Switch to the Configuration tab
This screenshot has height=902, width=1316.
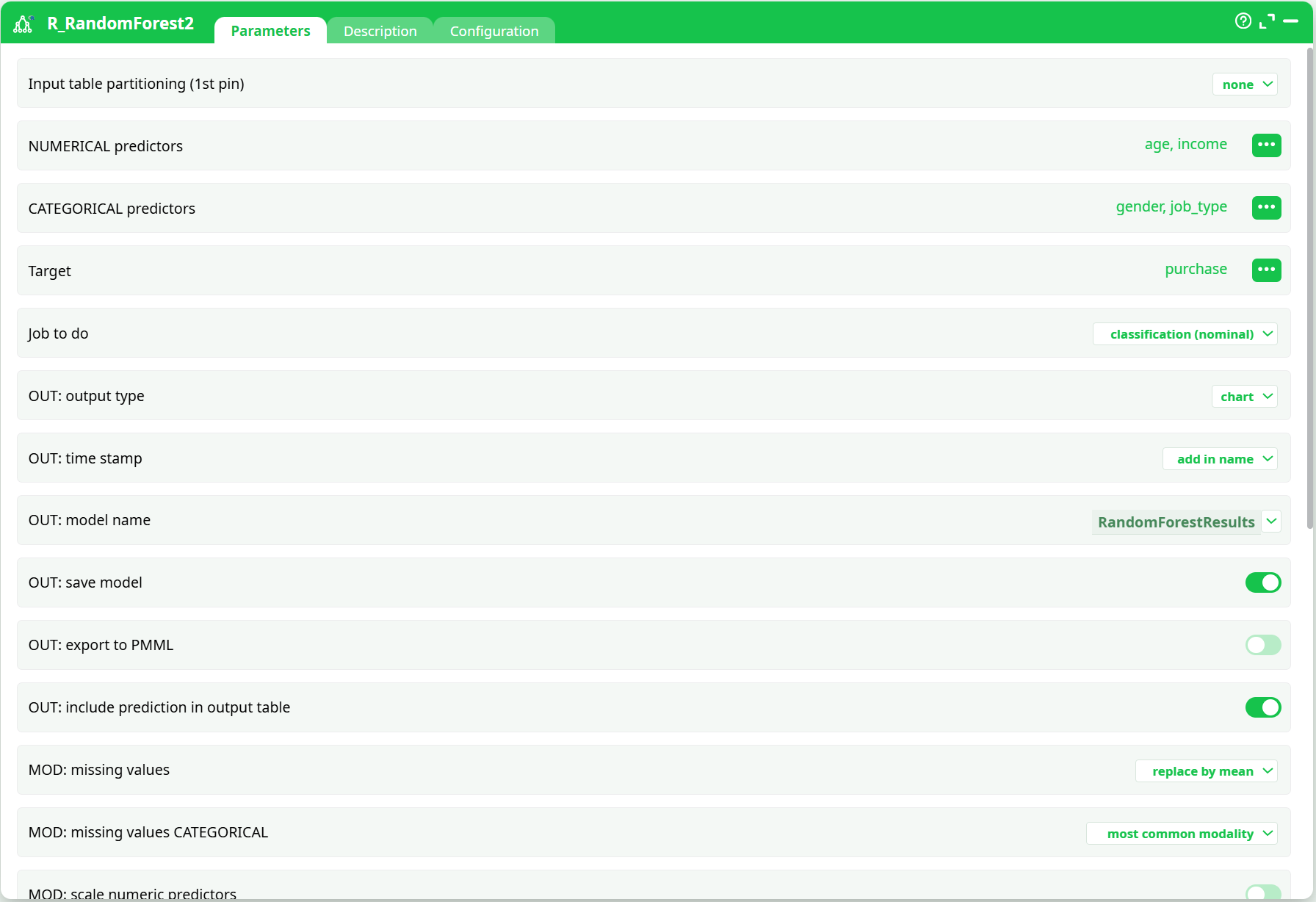(x=494, y=31)
